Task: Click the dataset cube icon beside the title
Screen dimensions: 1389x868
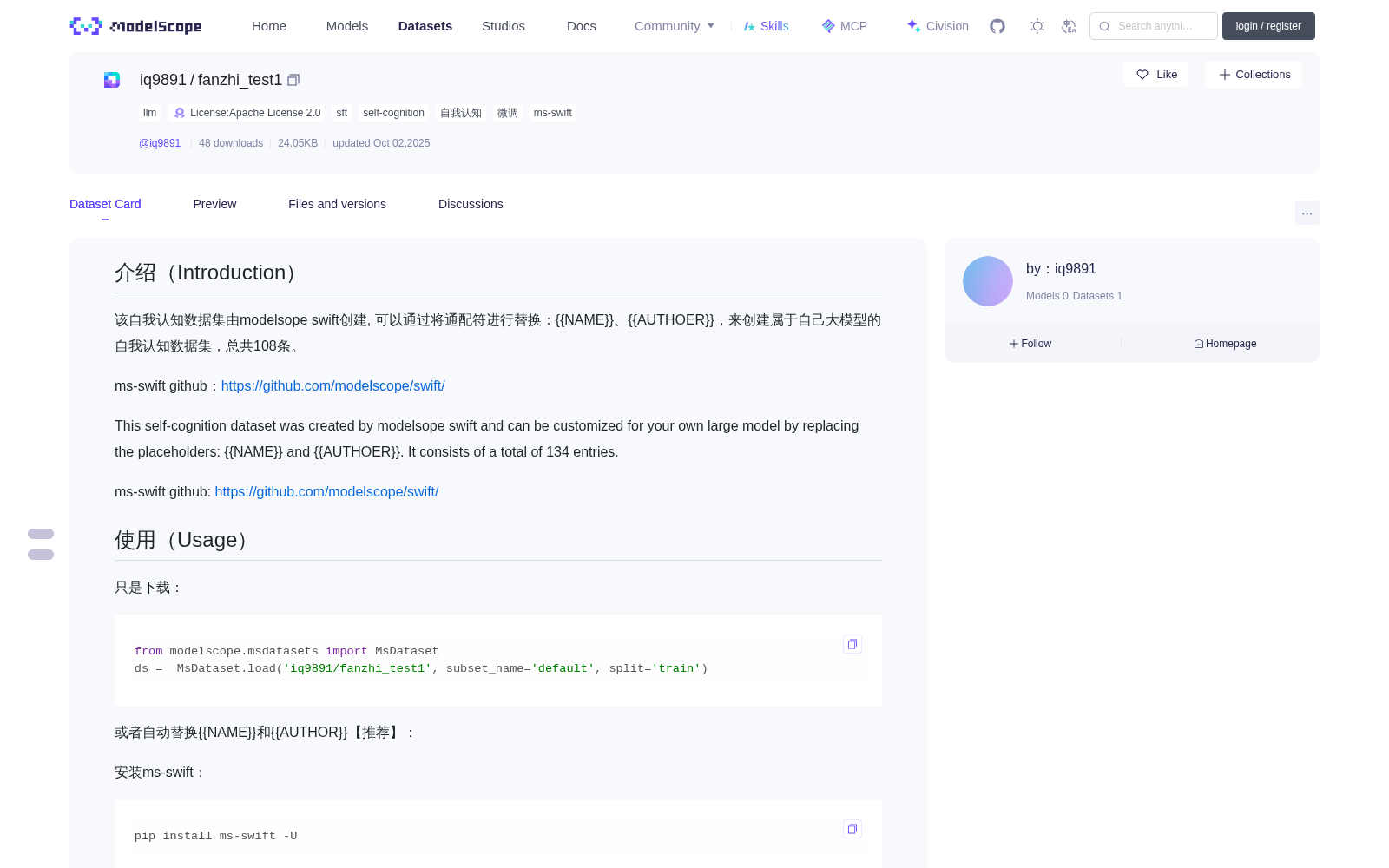Action: click(x=112, y=80)
